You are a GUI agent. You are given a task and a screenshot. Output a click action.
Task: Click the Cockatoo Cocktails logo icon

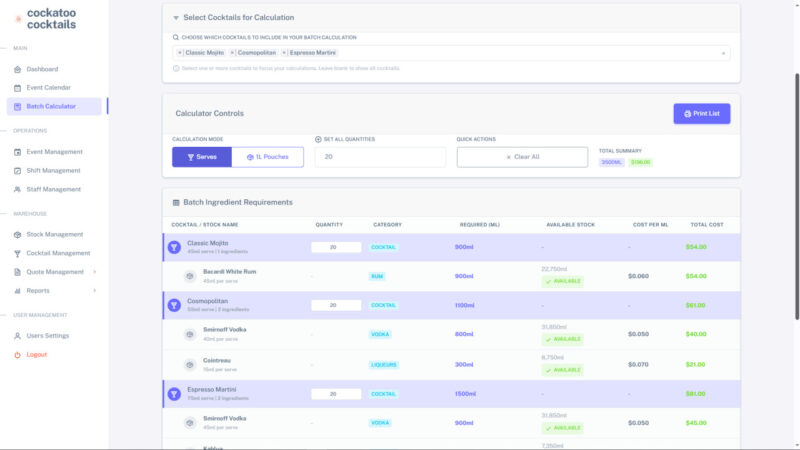18,18
